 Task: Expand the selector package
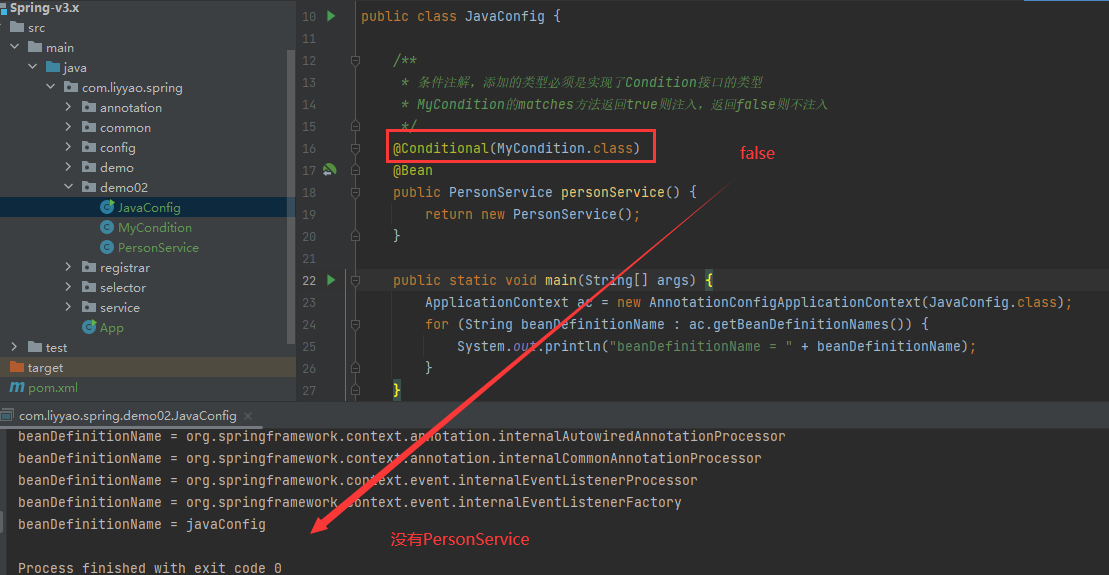pos(68,286)
